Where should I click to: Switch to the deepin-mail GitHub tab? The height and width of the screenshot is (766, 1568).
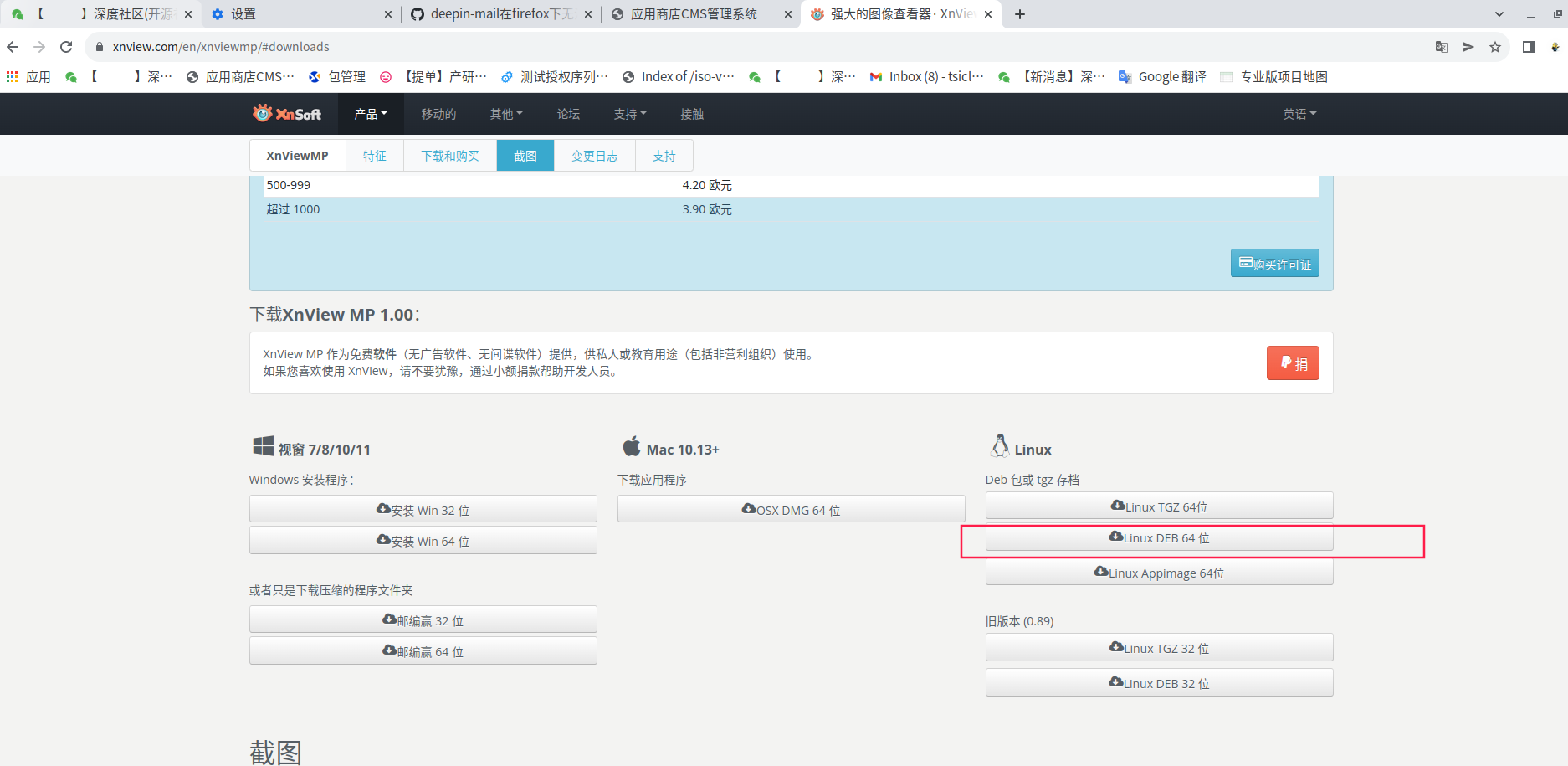(x=500, y=14)
